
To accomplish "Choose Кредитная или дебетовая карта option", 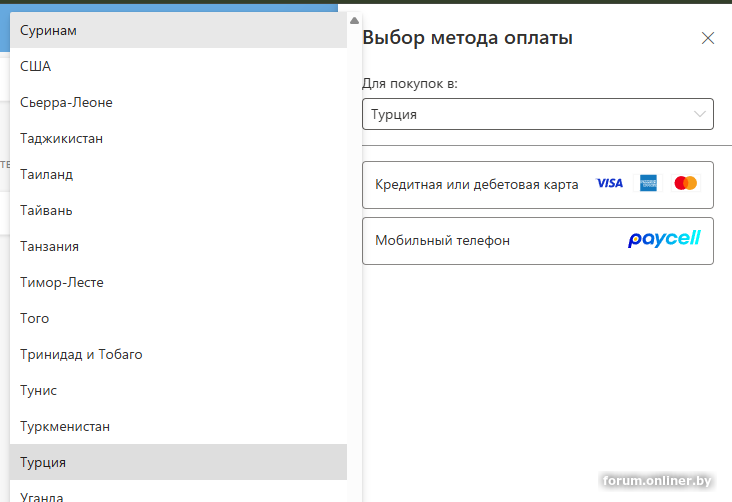I will point(538,185).
